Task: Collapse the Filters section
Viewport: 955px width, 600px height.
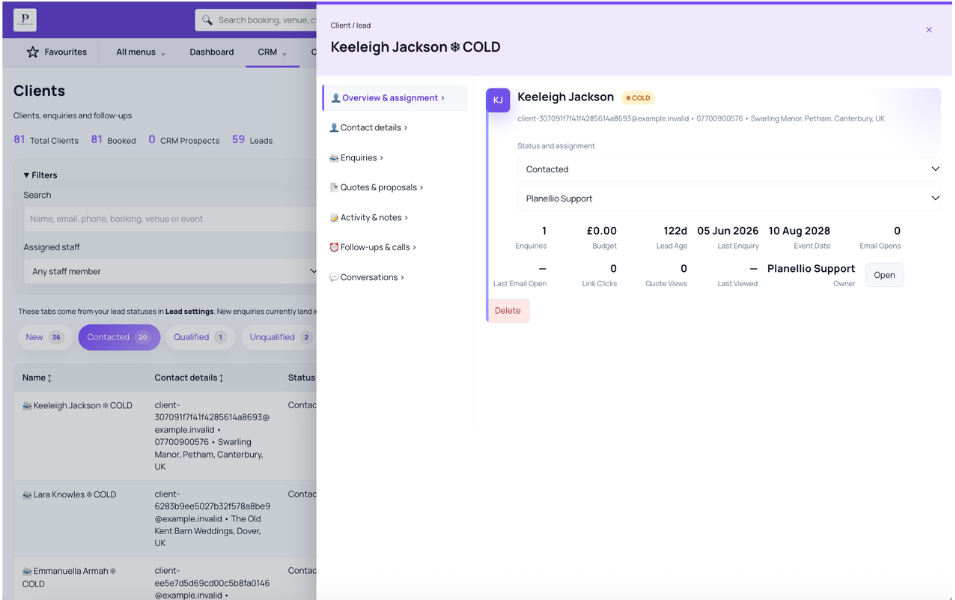Action: (40, 175)
